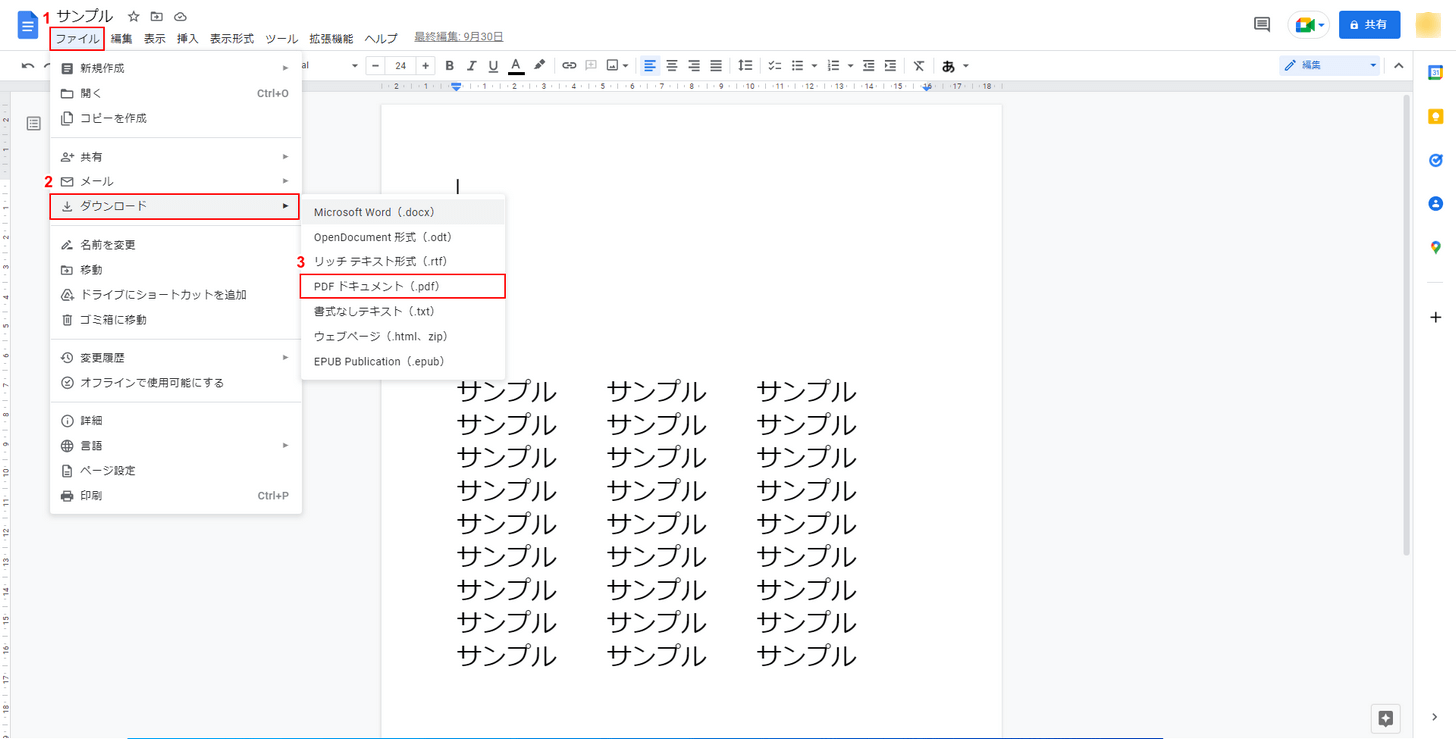Screen dimensions: 1456x739
Task: Add a comment with the toolbar icon
Action: pos(591,66)
